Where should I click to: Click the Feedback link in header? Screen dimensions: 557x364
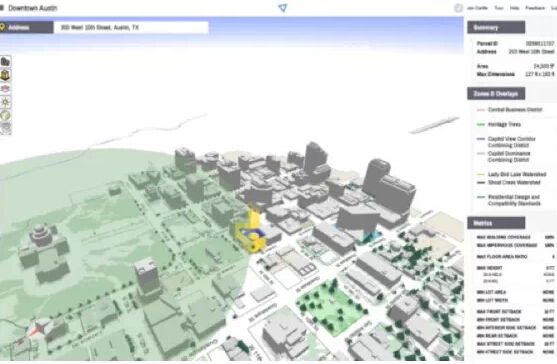click(535, 8)
